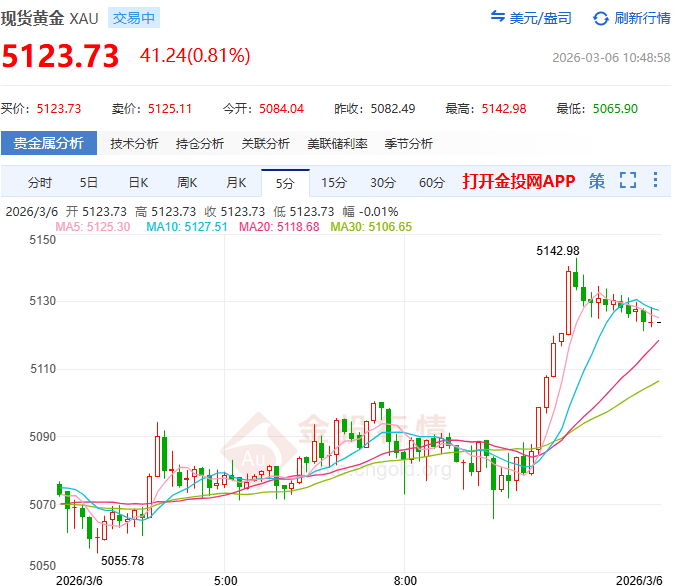Switch chart to 周K

187,183
